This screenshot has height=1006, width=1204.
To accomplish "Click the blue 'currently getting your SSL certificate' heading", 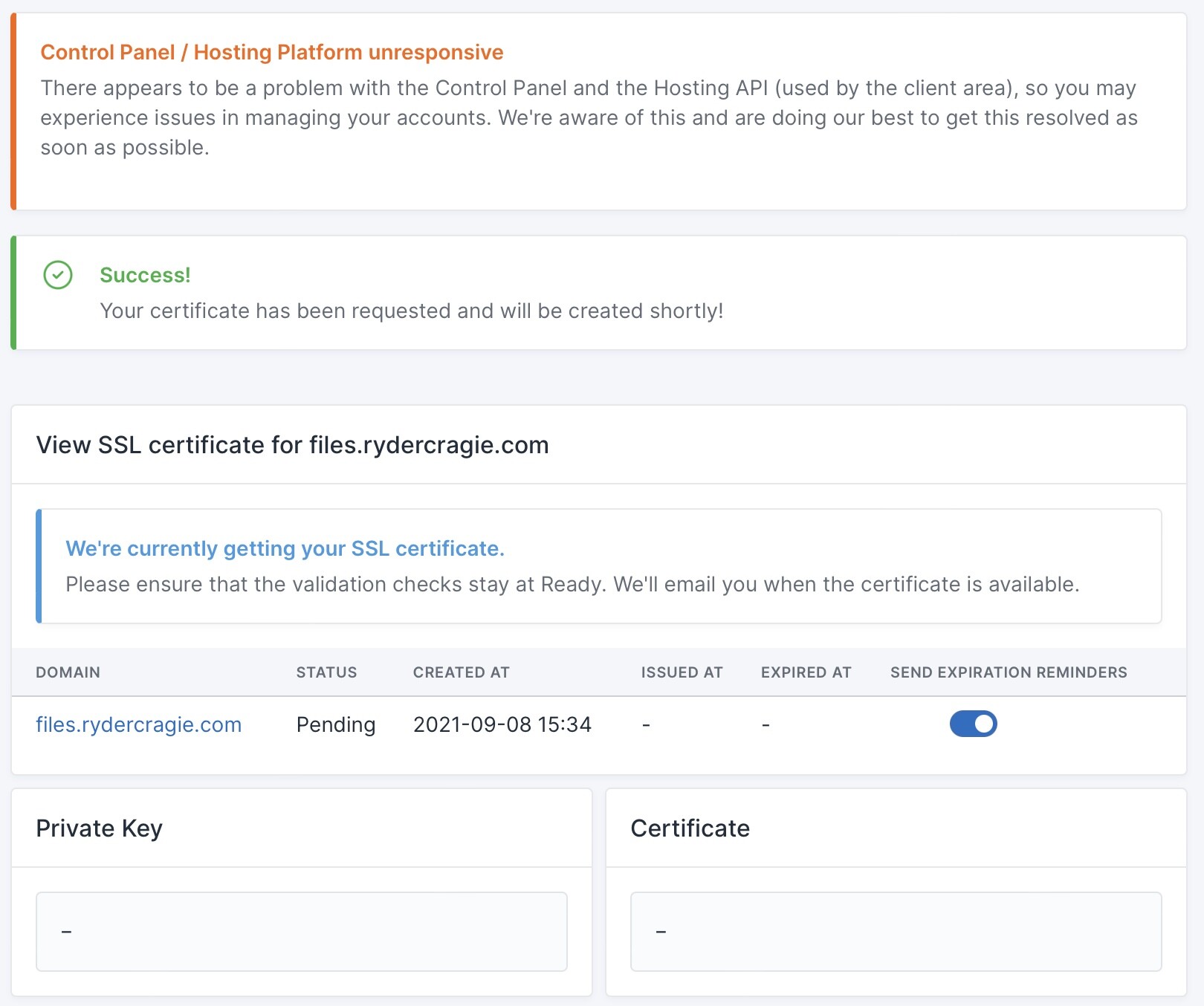I will point(285,548).
